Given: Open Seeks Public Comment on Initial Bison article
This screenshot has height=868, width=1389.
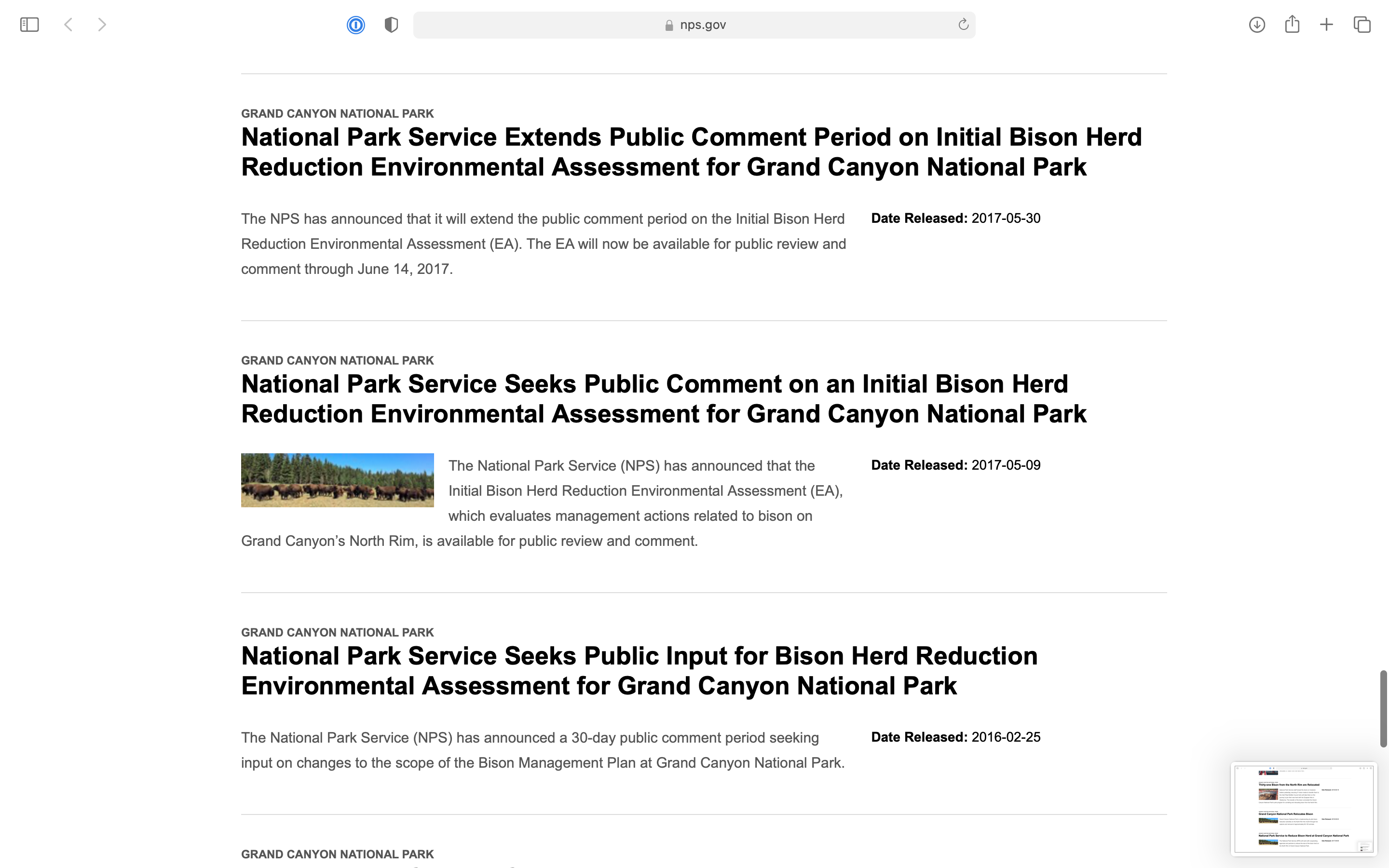Looking at the screenshot, I should point(664,399).
